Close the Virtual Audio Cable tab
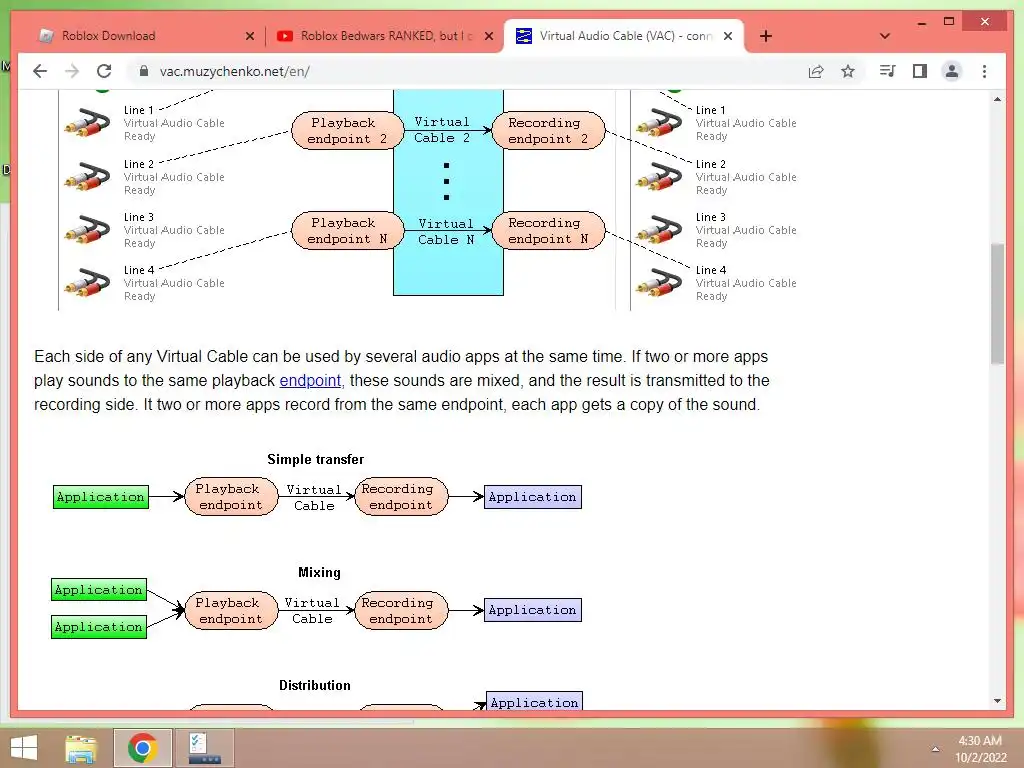 (x=728, y=36)
